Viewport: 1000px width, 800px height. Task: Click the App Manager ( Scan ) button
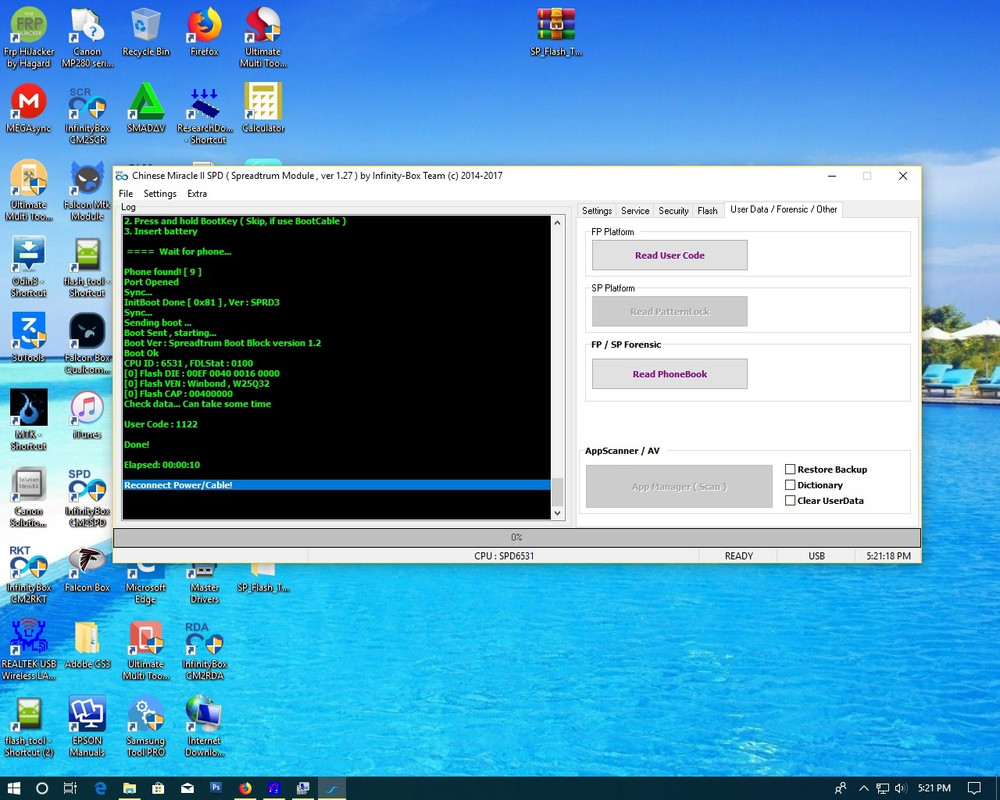tap(679, 486)
